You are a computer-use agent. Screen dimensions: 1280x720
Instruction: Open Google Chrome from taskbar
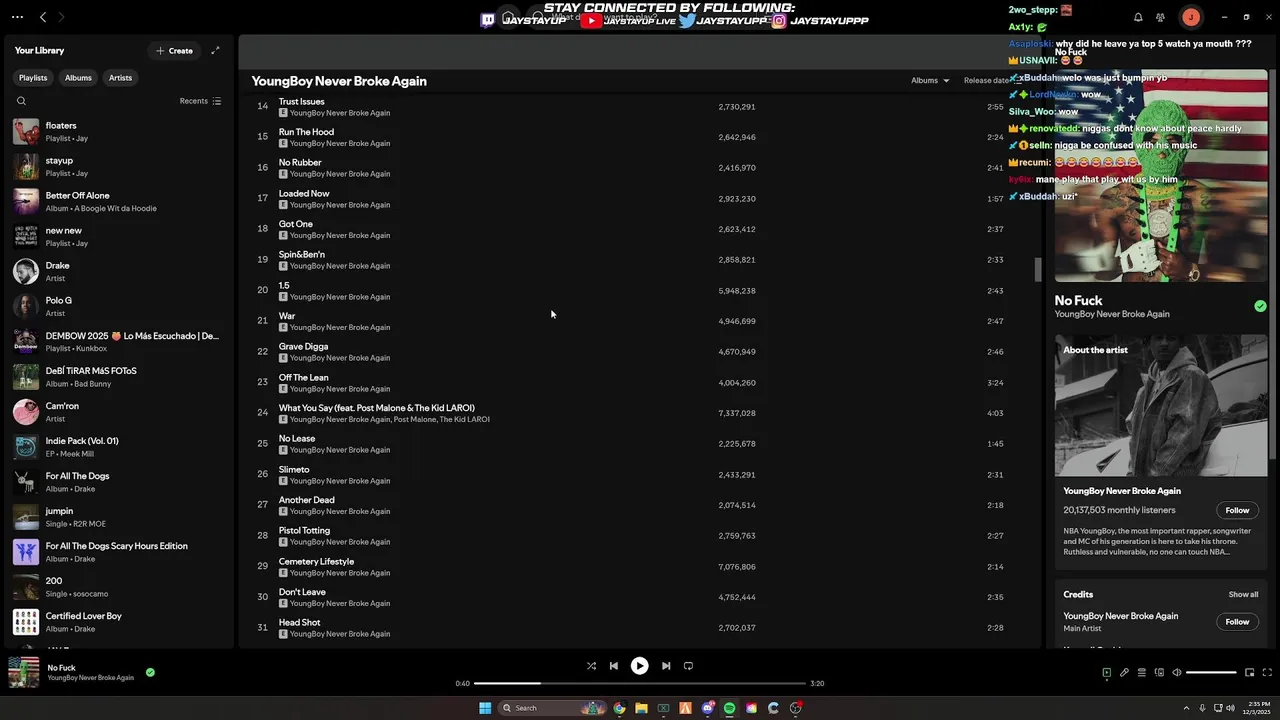[619, 708]
